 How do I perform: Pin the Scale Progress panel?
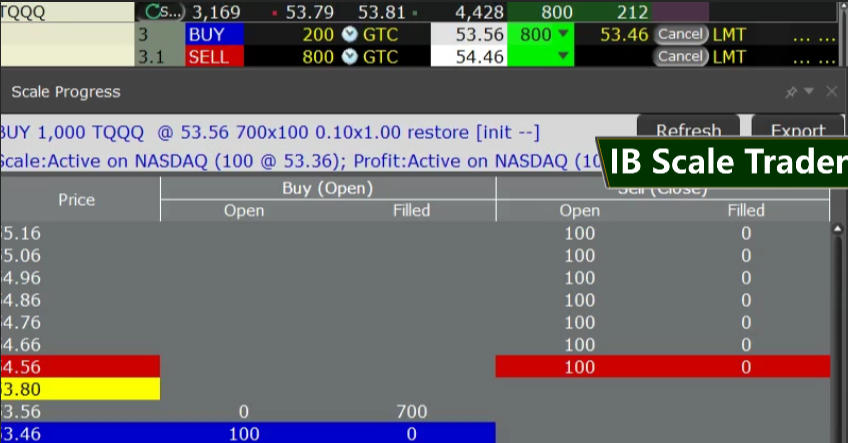tap(791, 92)
